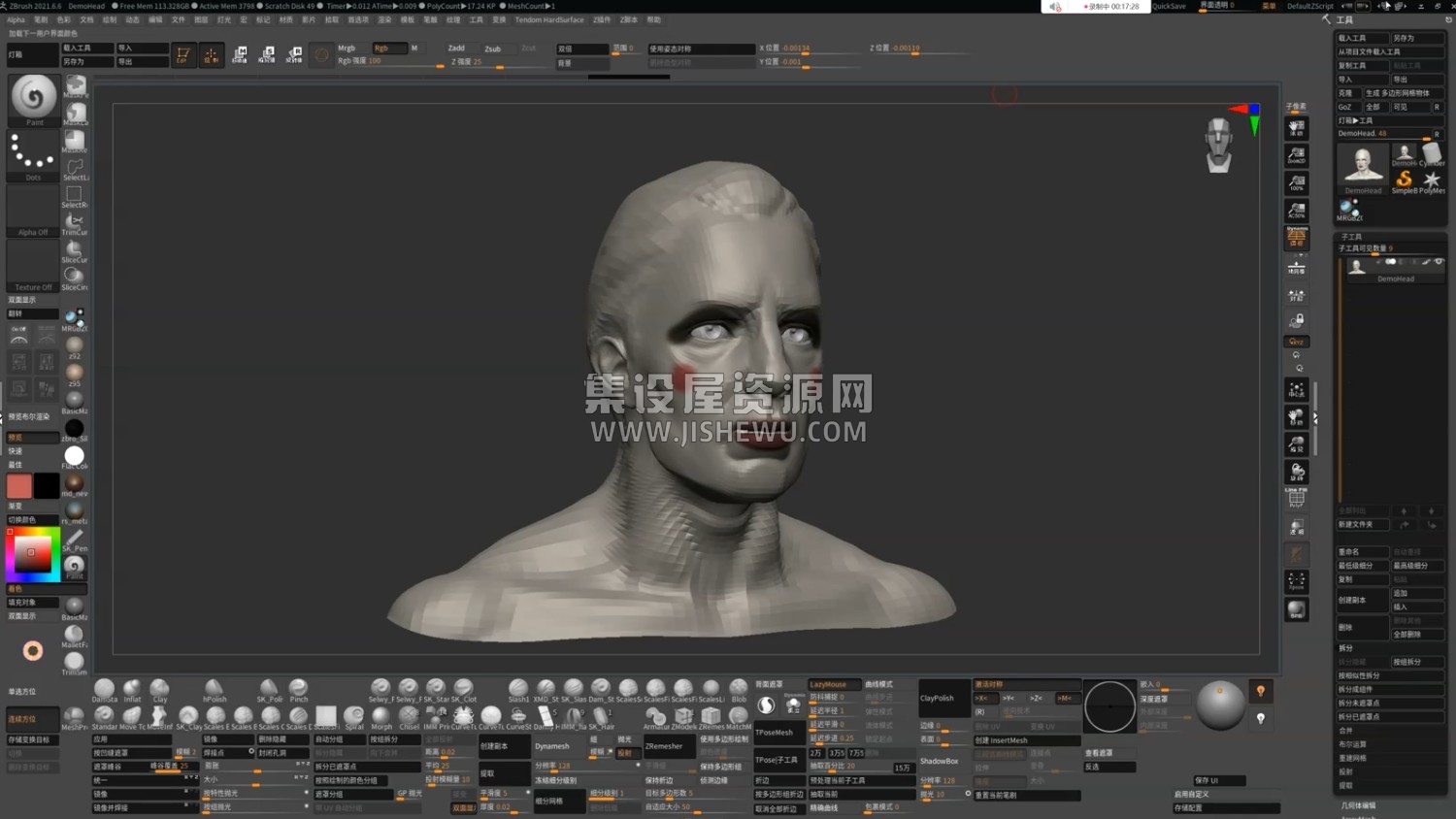
Task: Select the Clay brush
Action: click(x=160, y=690)
